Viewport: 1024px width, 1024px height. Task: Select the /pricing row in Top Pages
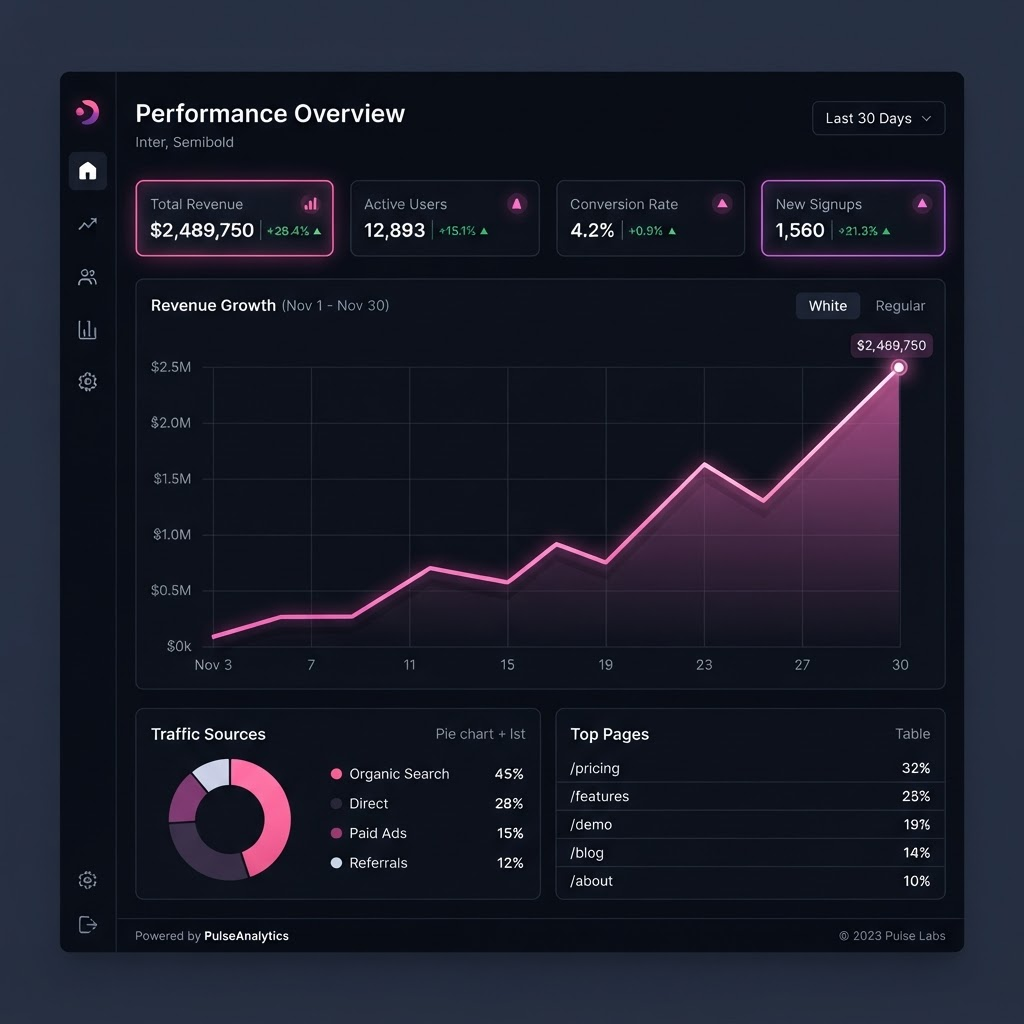coord(750,768)
